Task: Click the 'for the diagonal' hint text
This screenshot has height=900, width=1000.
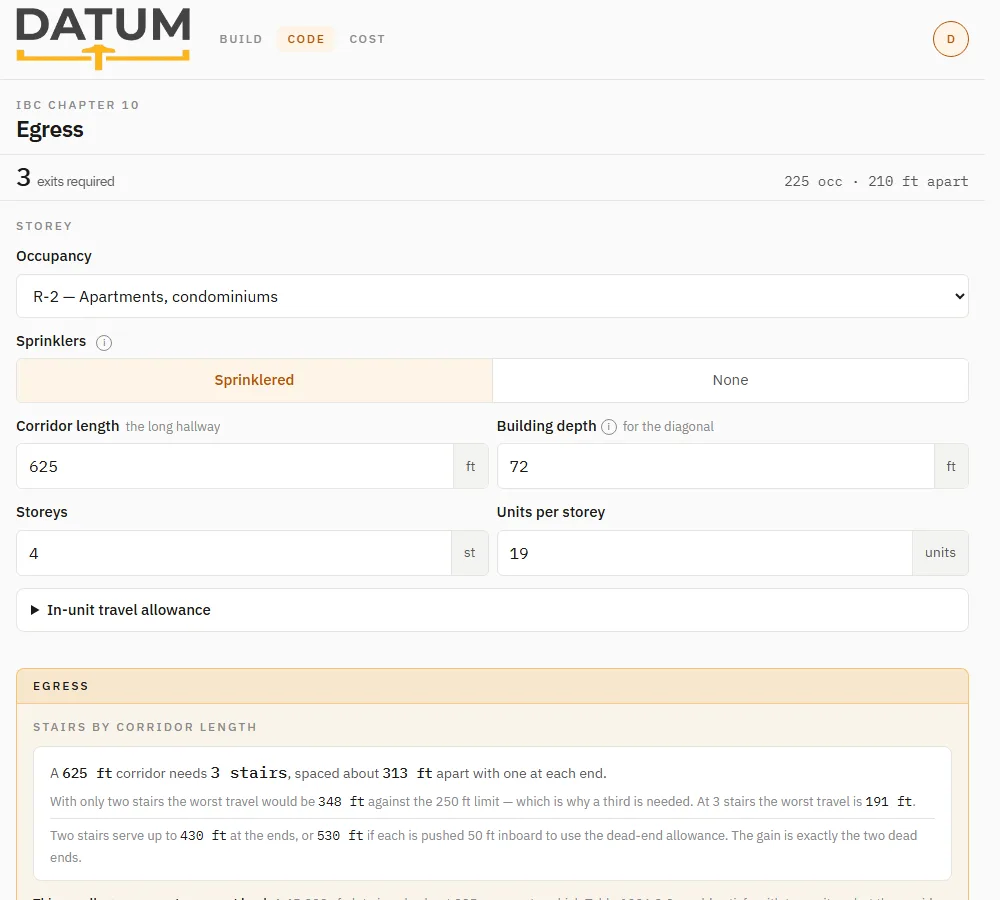Action: click(x=668, y=427)
